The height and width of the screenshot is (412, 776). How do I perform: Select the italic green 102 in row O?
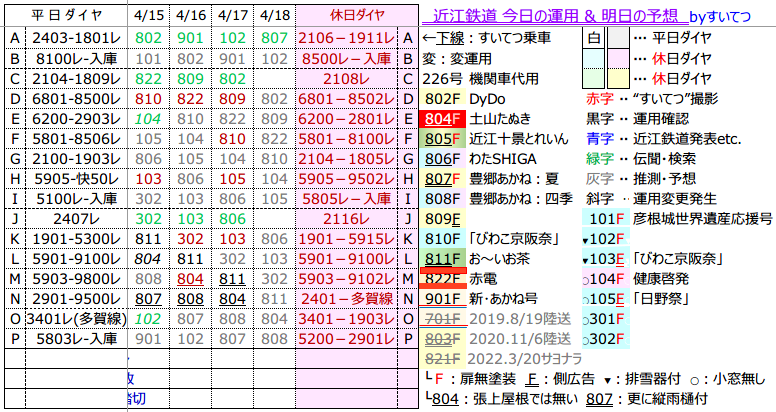[x=148, y=318]
